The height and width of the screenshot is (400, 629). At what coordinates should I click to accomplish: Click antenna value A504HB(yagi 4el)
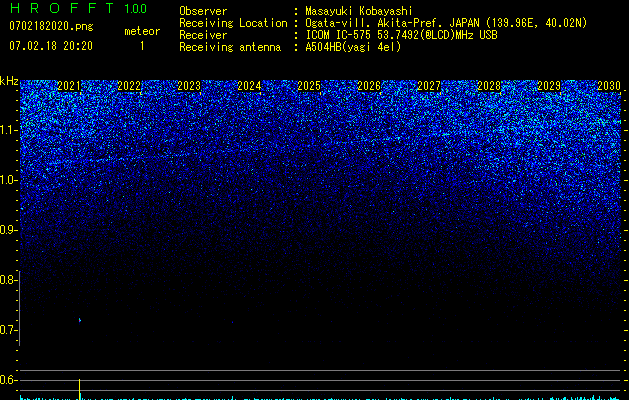click(353, 47)
